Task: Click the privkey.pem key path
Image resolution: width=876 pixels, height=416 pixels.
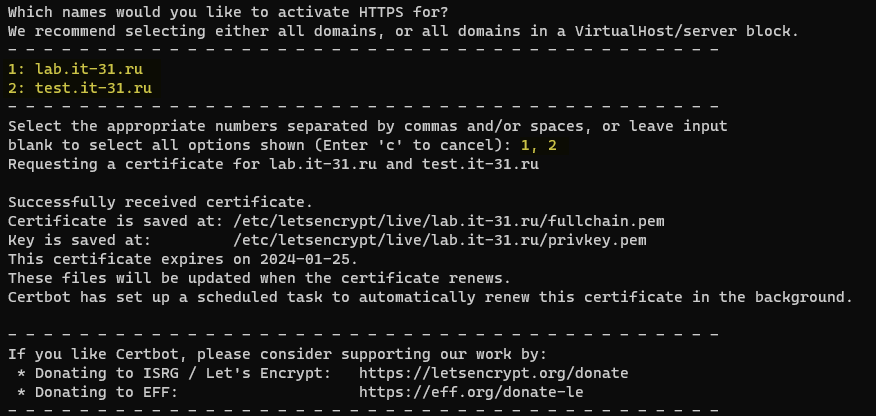Action: tap(439, 240)
